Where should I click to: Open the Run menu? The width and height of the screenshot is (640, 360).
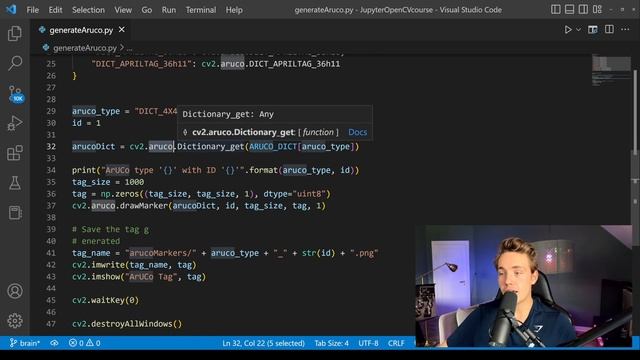(169, 10)
